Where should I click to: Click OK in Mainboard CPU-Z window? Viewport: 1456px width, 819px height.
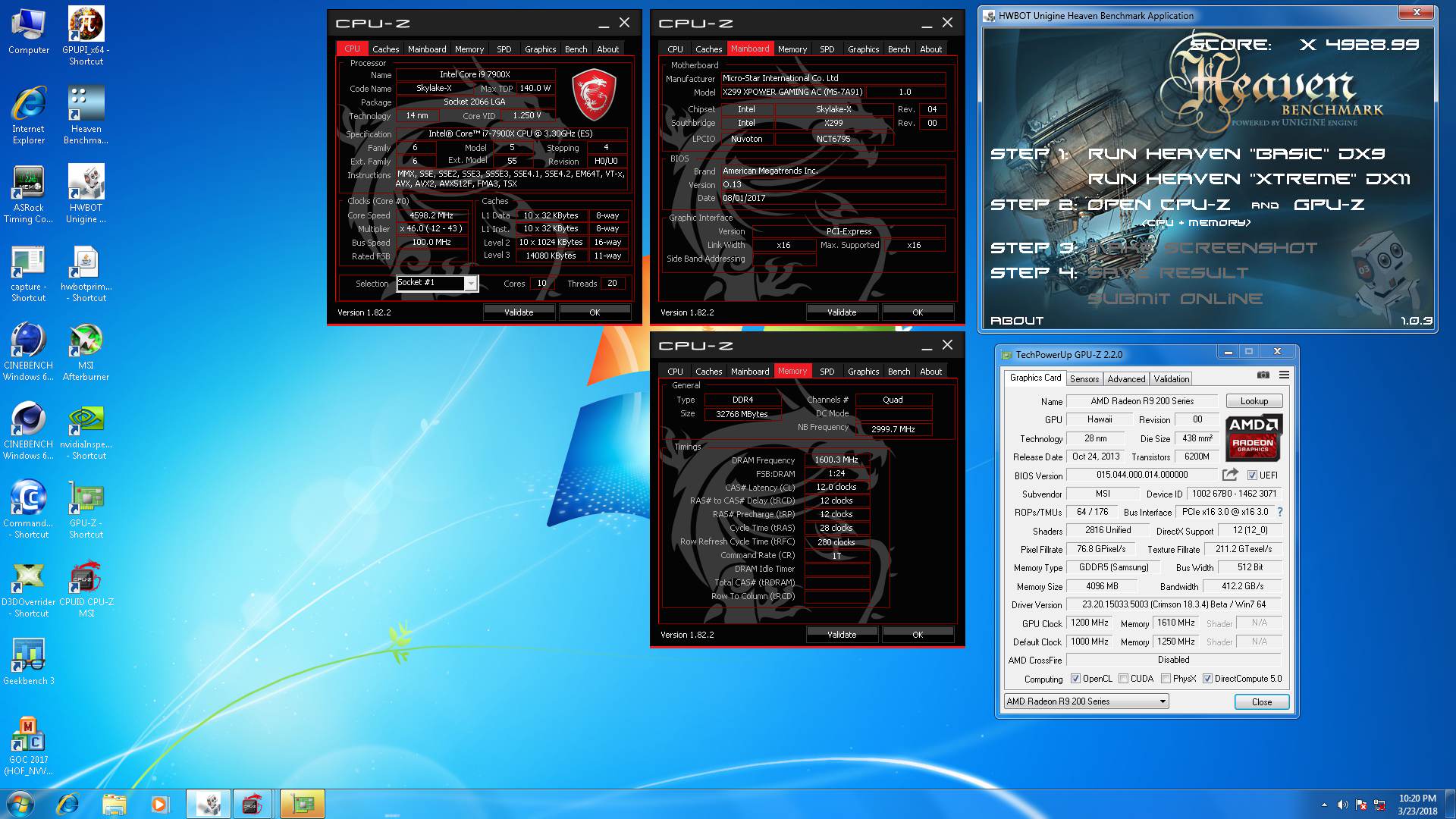[918, 312]
